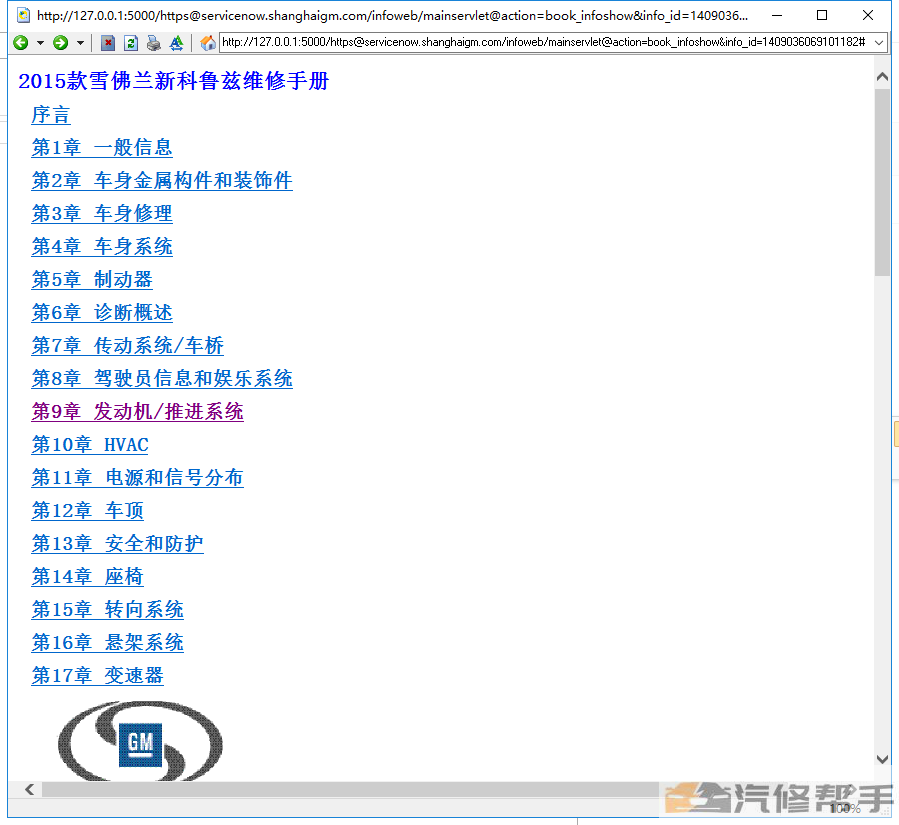The height and width of the screenshot is (825, 899).
Task: Refresh the page using the toolbar icon
Action: pos(131,43)
